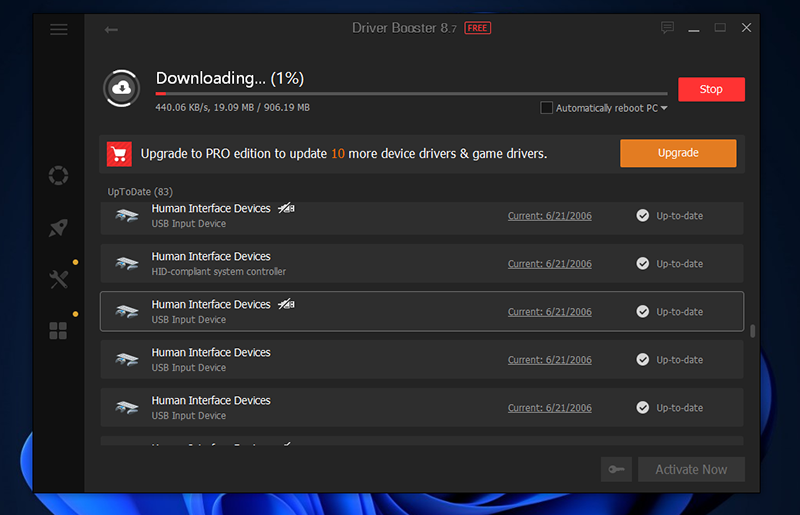
Task: Click the Activate Now button
Action: click(x=691, y=469)
